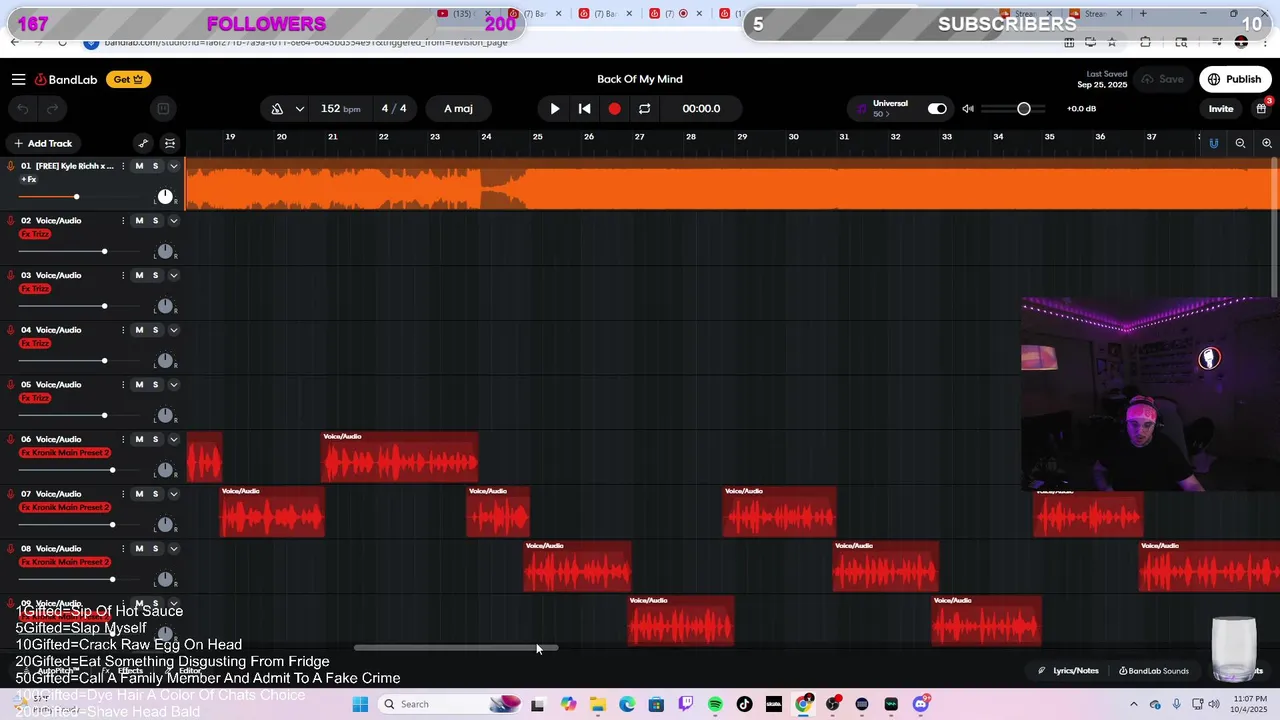Click the Add Track button
Screen dimensions: 1280x720
click(x=43, y=143)
